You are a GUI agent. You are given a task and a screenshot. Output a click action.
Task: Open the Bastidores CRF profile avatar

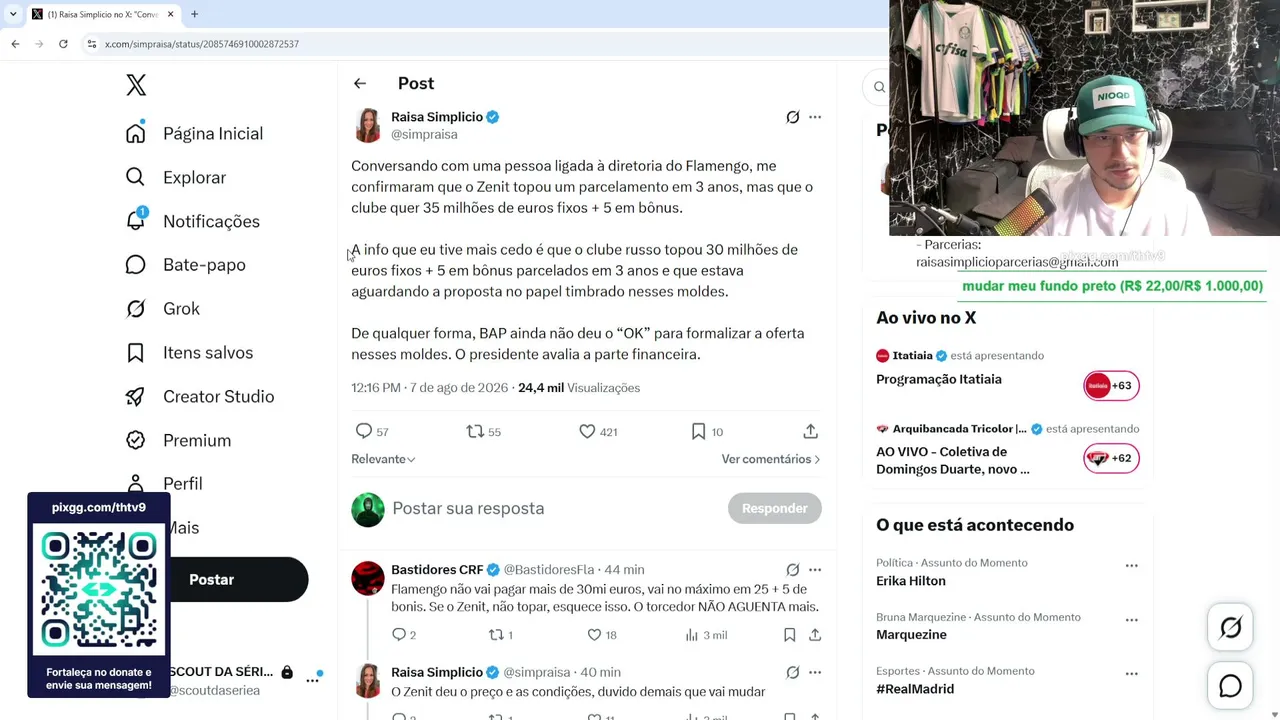click(368, 578)
